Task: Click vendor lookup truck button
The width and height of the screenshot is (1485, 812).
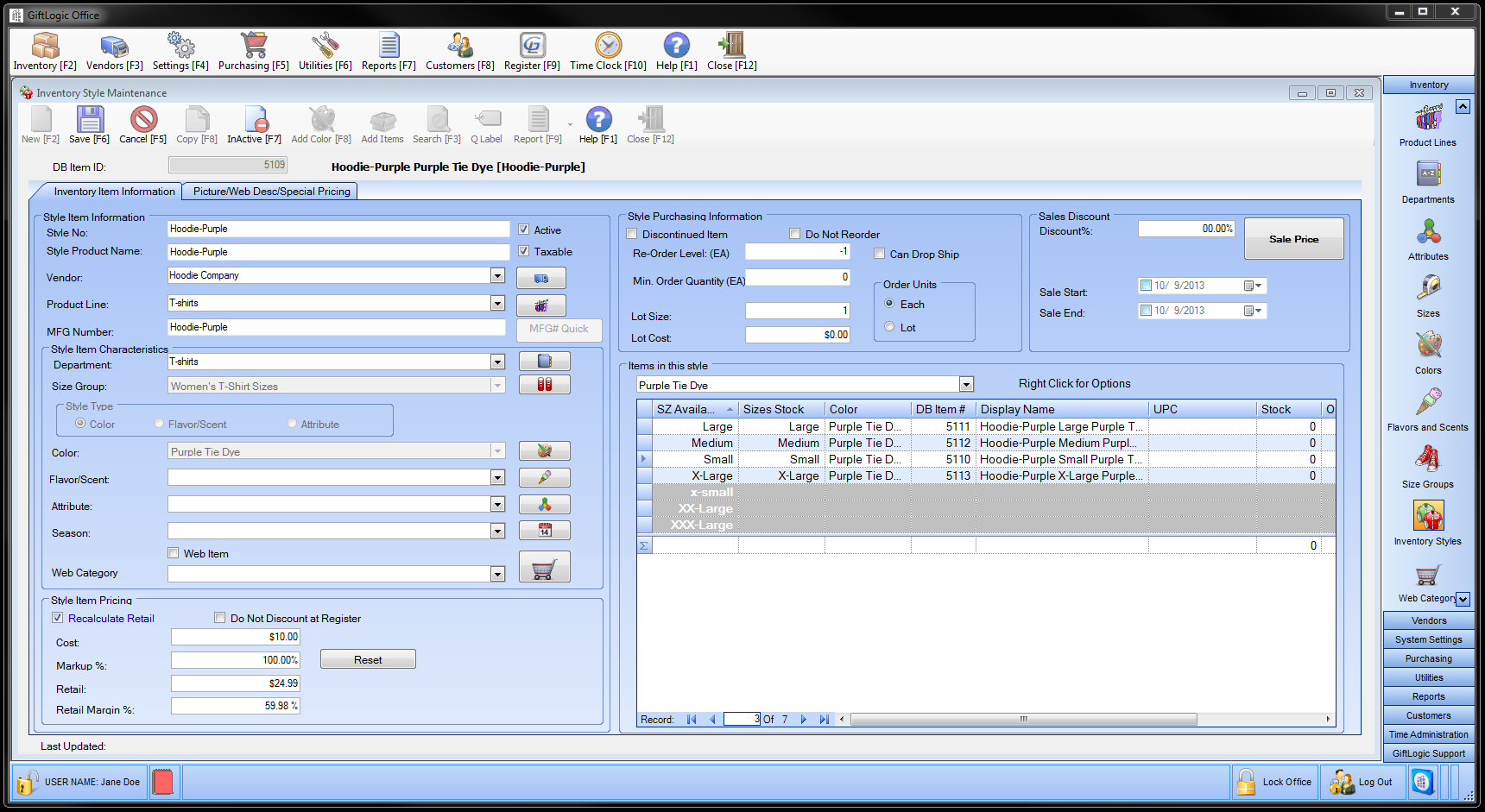Action: click(541, 278)
